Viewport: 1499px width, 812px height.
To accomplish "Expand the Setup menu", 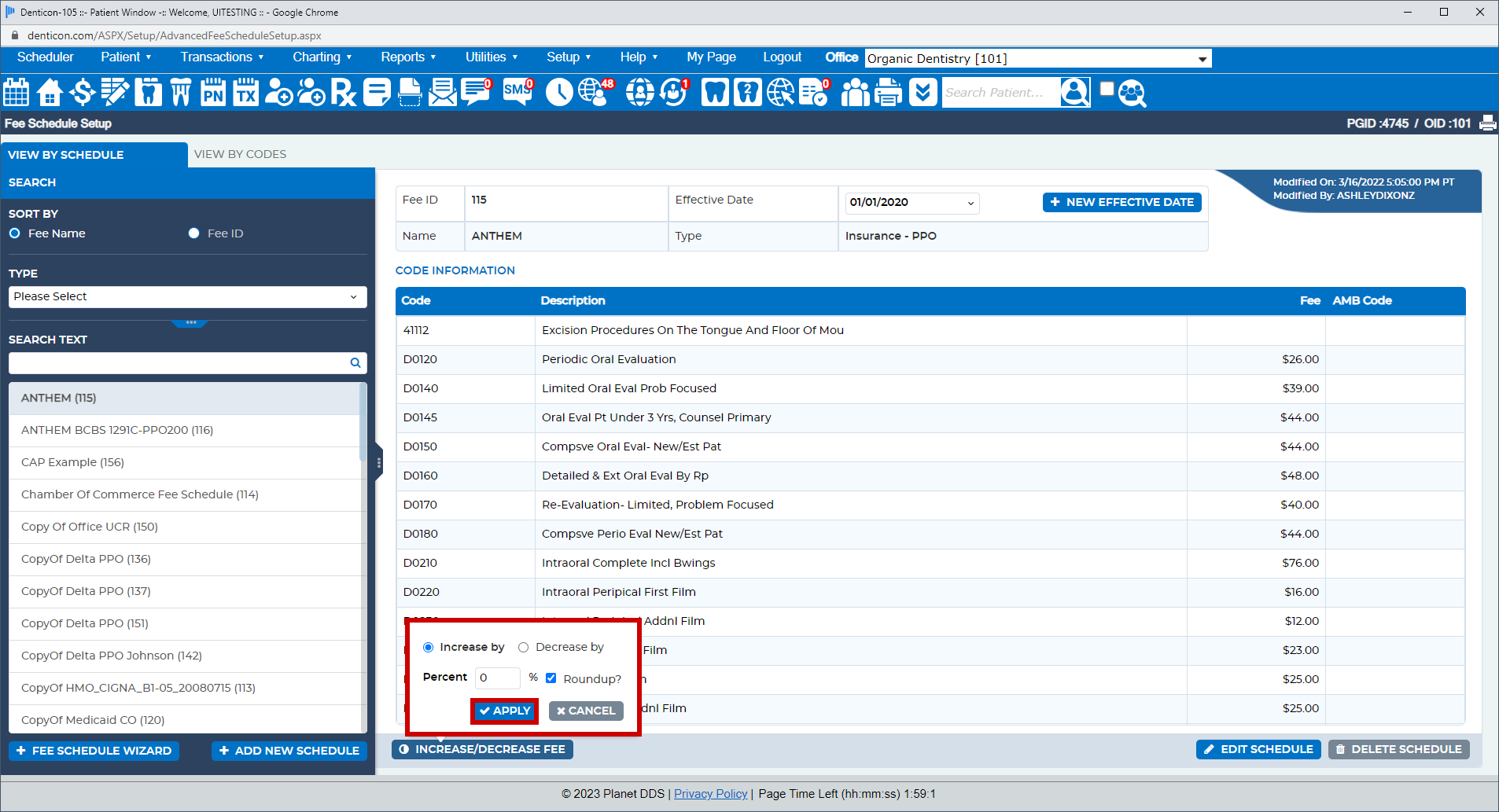I will tap(569, 57).
